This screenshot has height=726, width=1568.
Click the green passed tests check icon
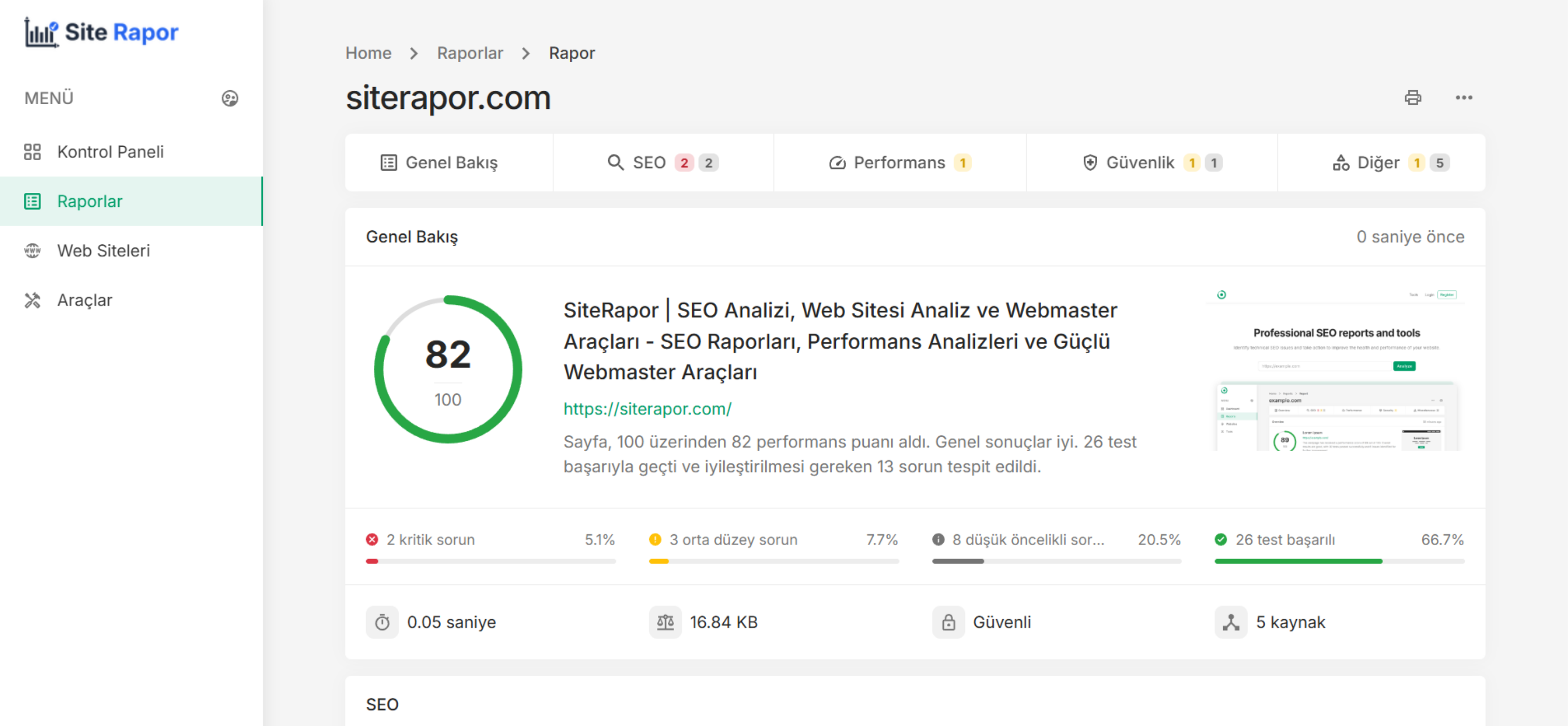point(1221,539)
